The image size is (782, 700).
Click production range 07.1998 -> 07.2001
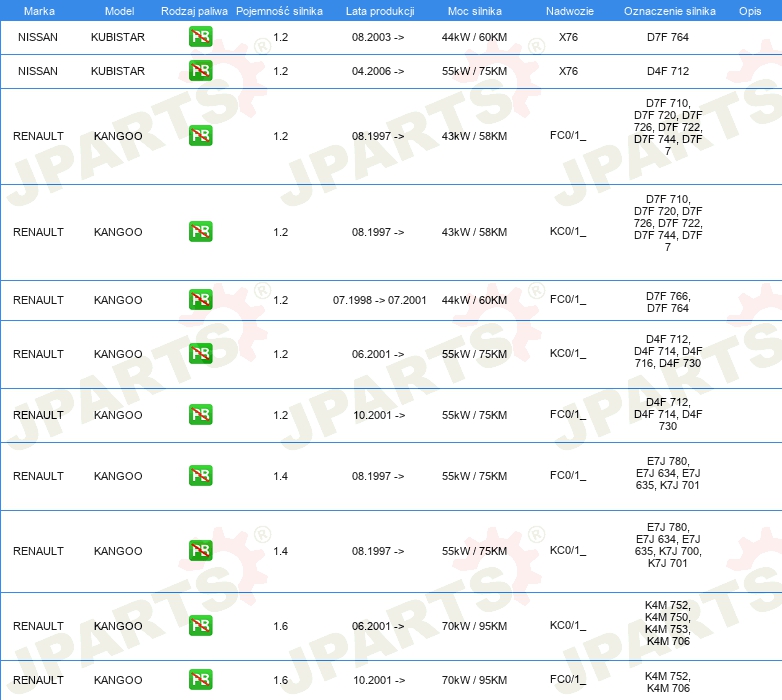(x=380, y=300)
